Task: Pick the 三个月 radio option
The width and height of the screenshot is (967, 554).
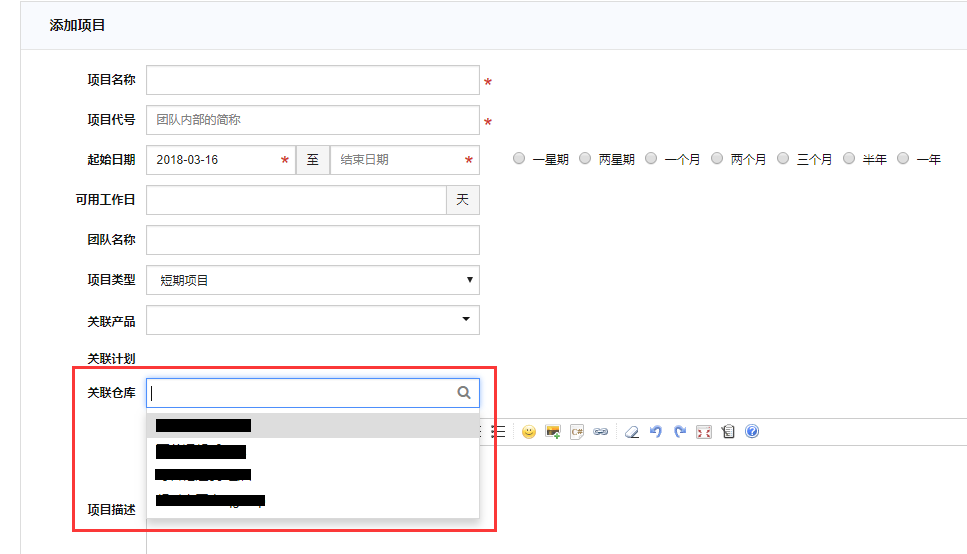Action: tap(783, 159)
